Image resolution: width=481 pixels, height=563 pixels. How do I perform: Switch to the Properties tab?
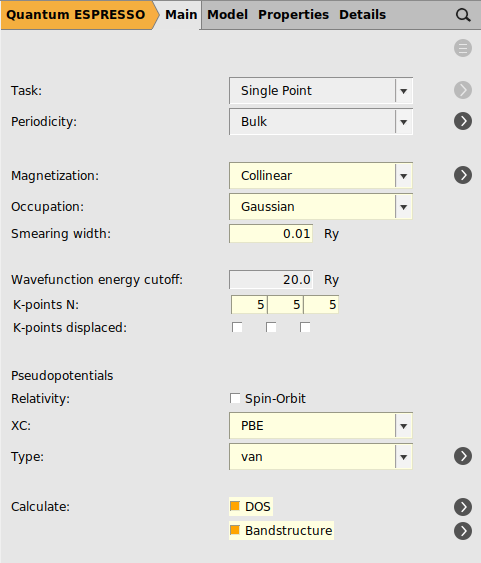293,15
